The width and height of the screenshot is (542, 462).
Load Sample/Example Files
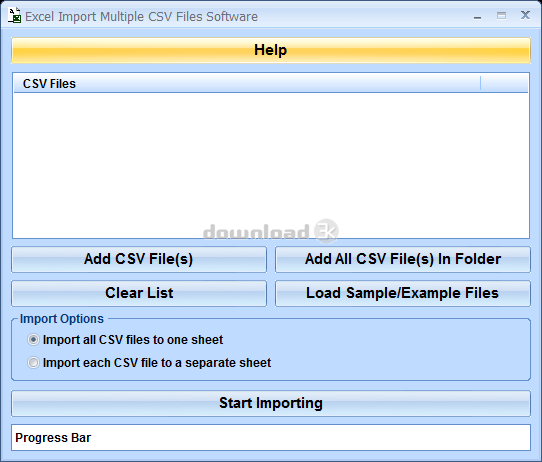tap(403, 293)
